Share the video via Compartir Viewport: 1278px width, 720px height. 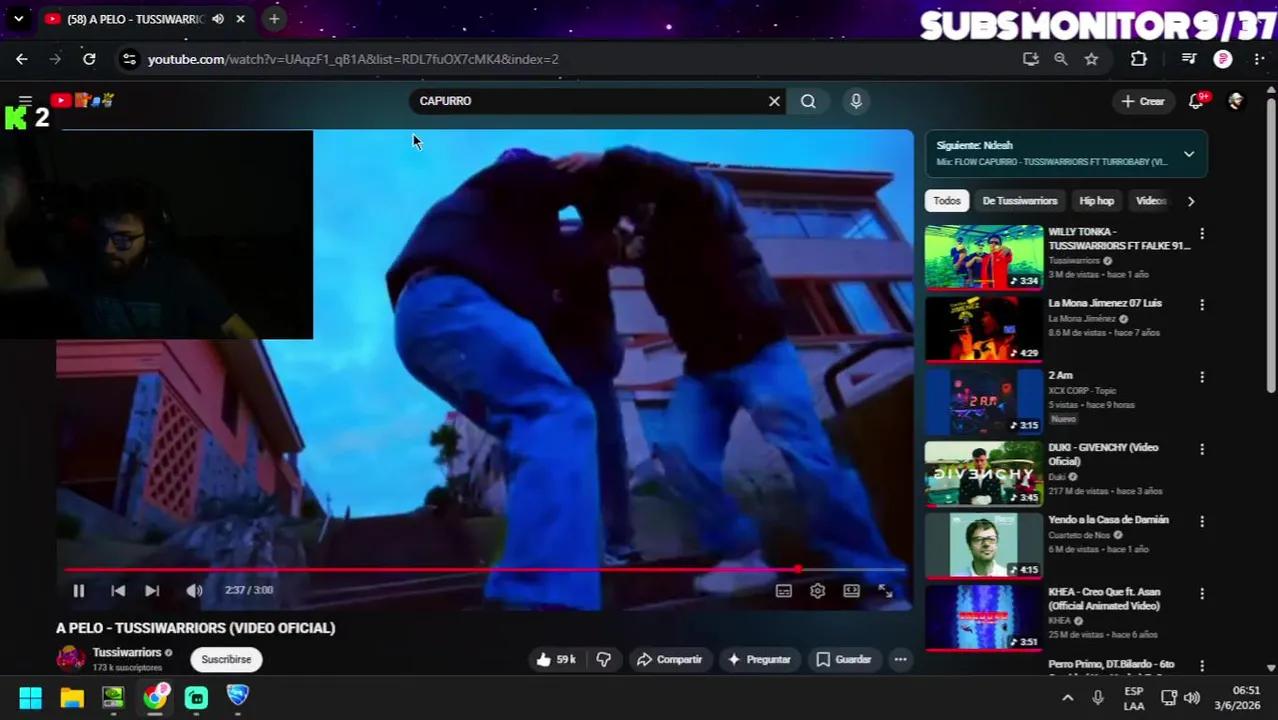click(x=669, y=659)
